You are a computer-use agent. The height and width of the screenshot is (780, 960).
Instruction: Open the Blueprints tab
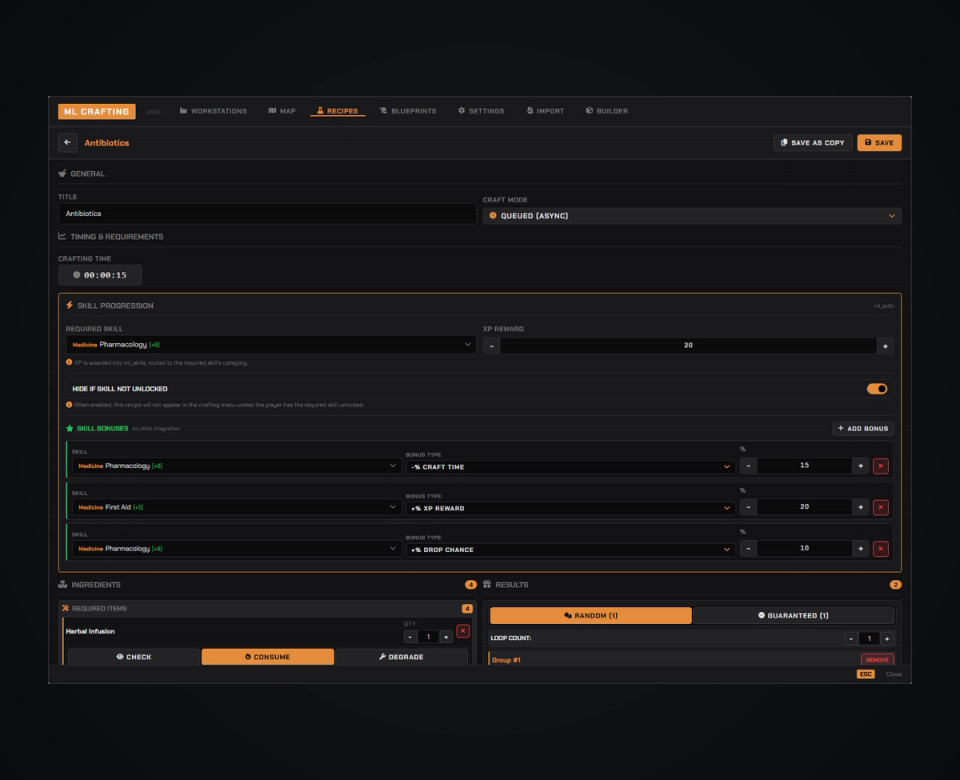point(408,111)
